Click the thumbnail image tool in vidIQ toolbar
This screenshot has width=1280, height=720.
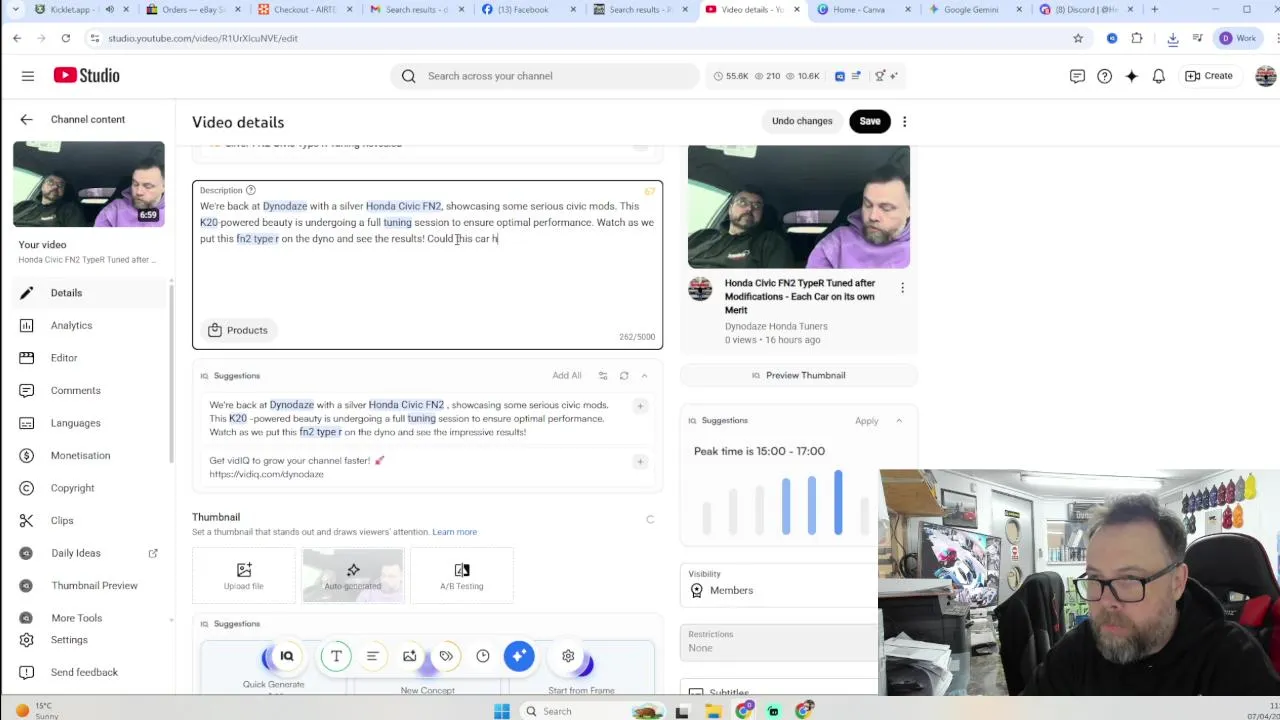[x=409, y=656]
